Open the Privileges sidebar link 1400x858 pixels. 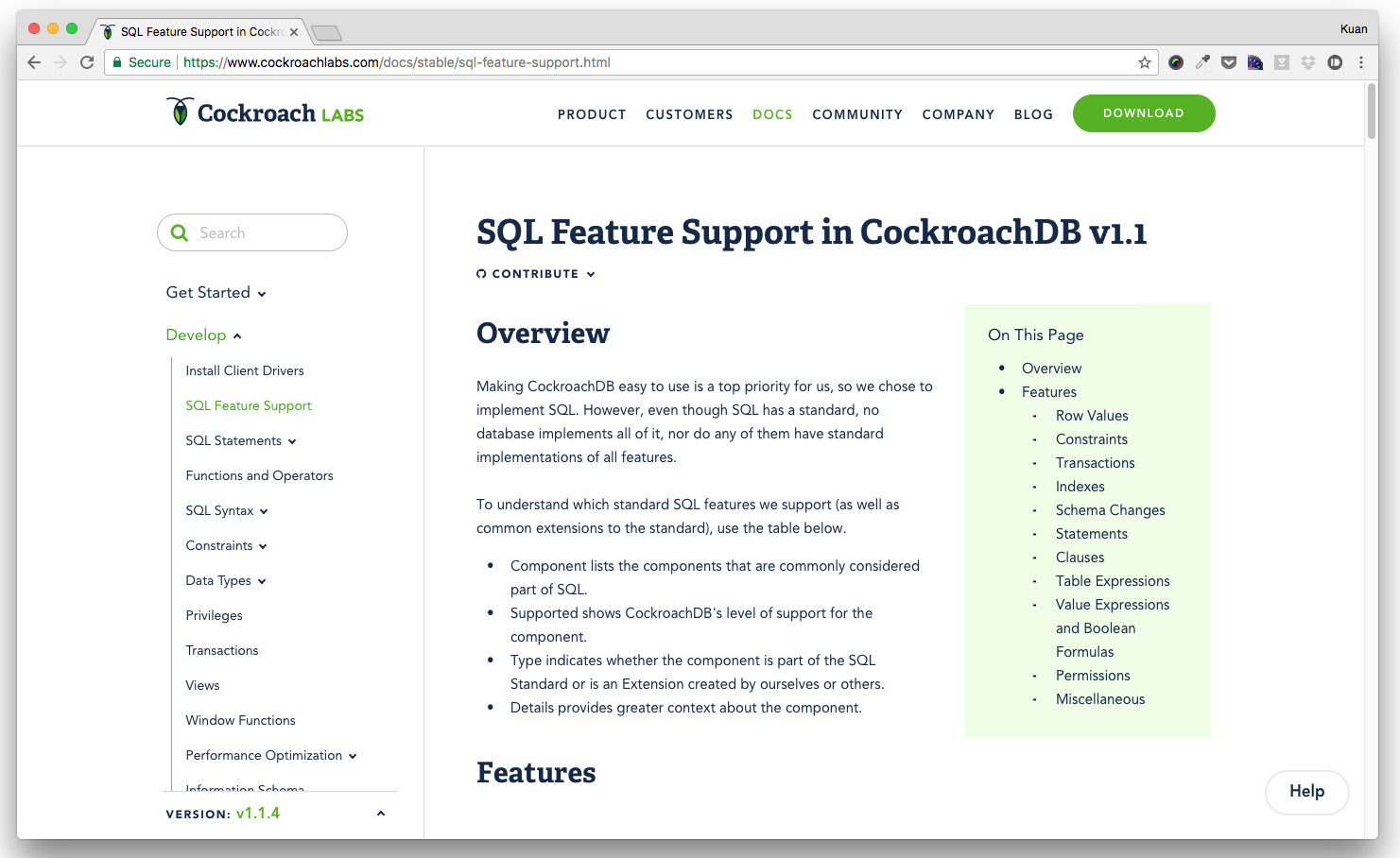[214, 615]
